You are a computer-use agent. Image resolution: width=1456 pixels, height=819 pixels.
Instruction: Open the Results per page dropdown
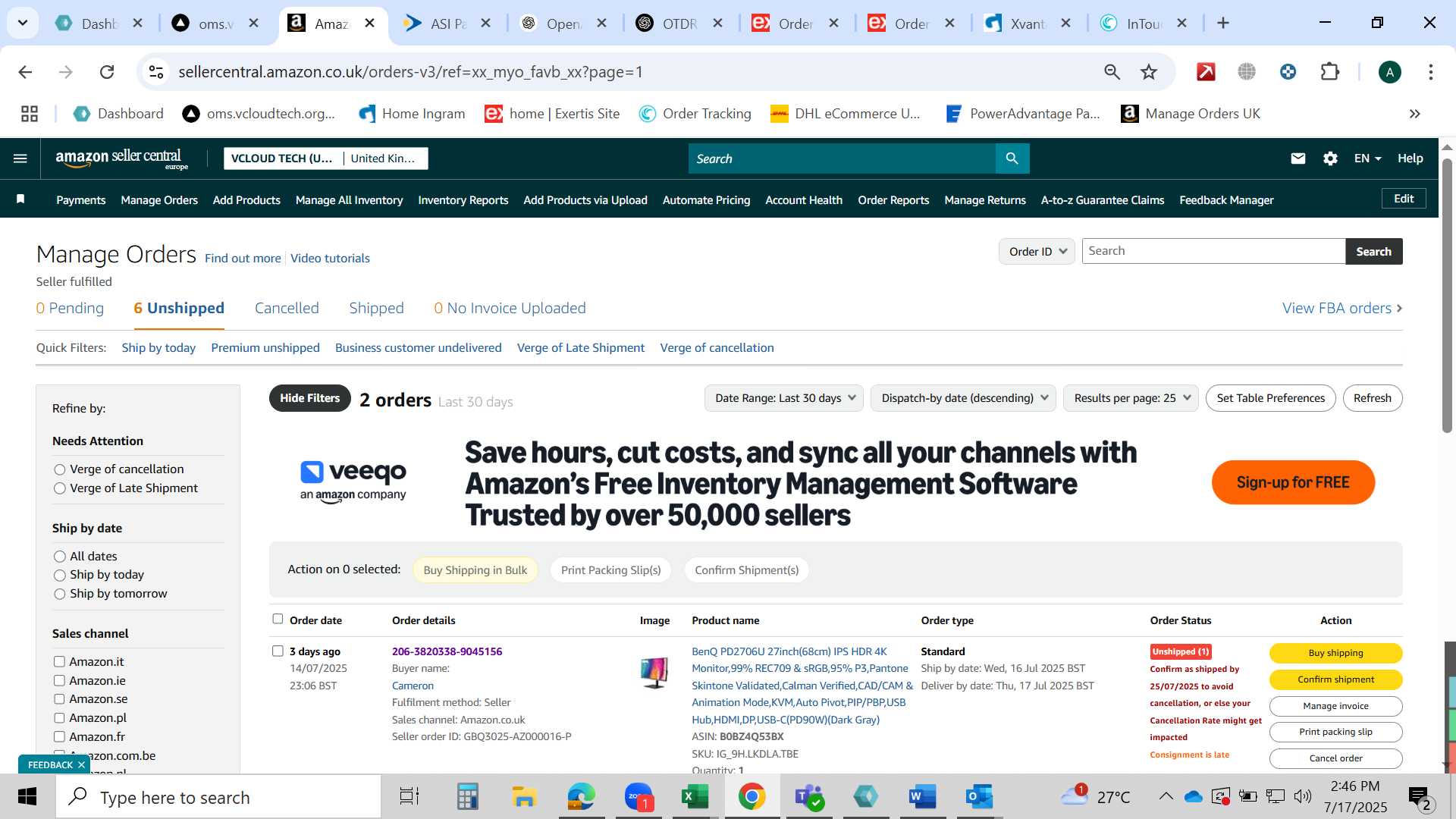[x=1131, y=398]
